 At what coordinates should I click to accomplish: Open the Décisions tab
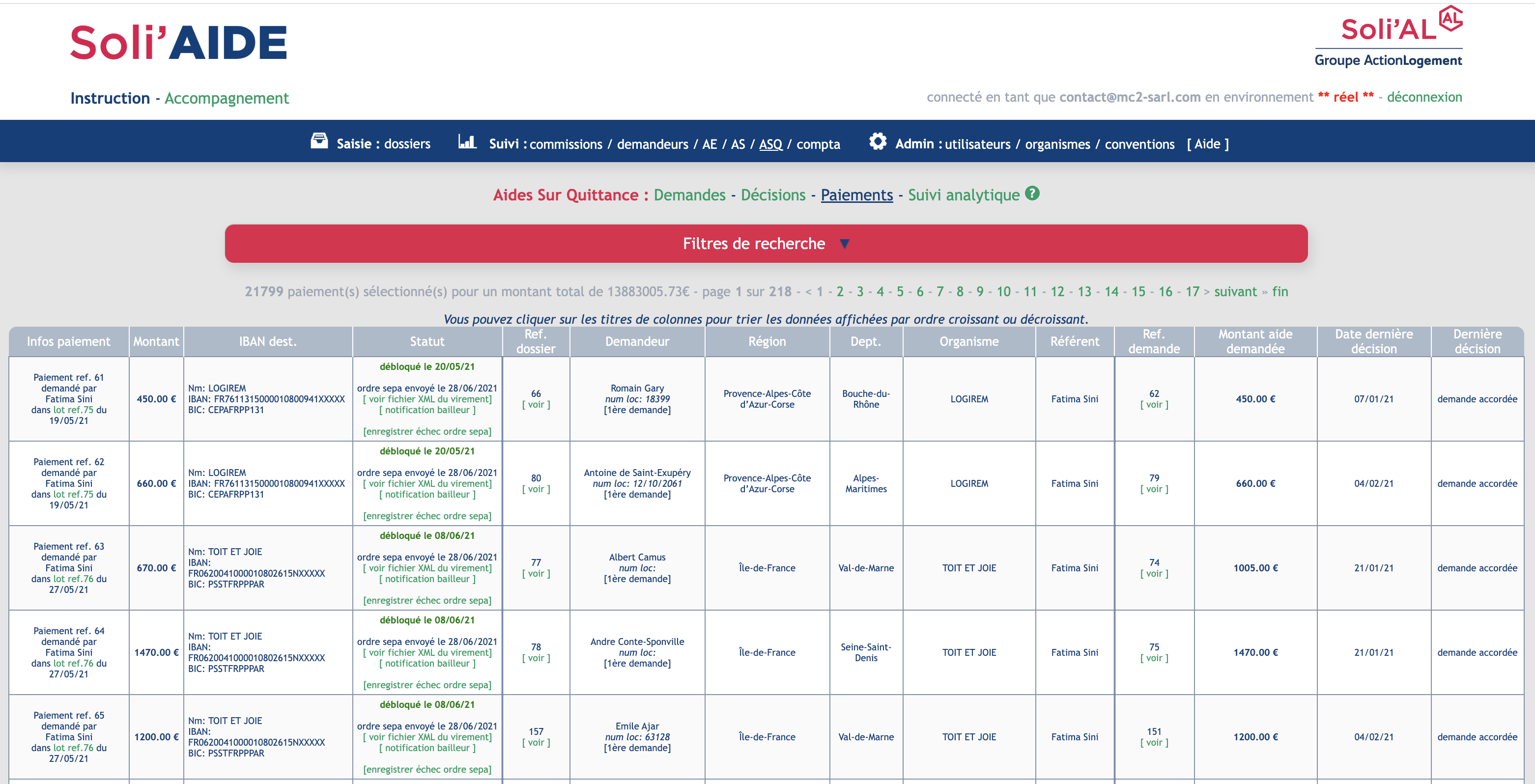(x=773, y=195)
